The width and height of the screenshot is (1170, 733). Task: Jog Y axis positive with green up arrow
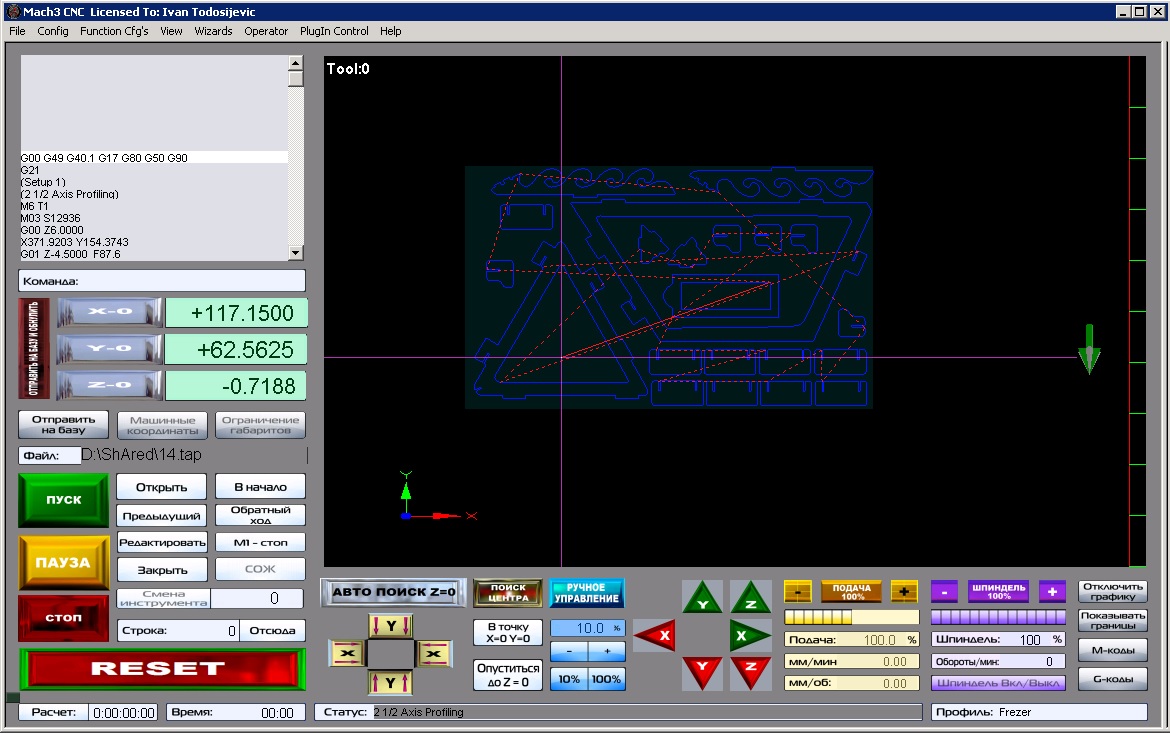point(702,598)
